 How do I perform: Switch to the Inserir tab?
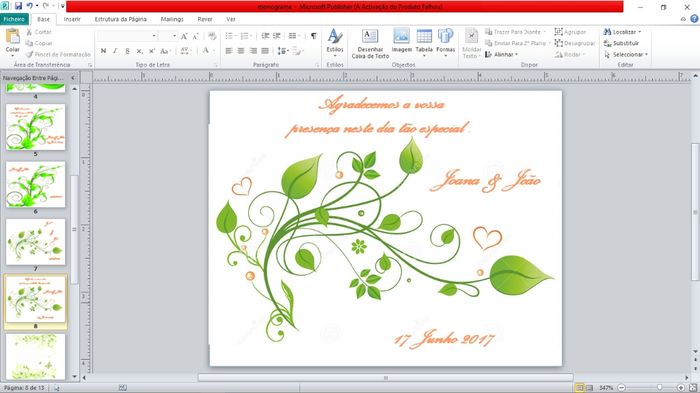coord(72,19)
